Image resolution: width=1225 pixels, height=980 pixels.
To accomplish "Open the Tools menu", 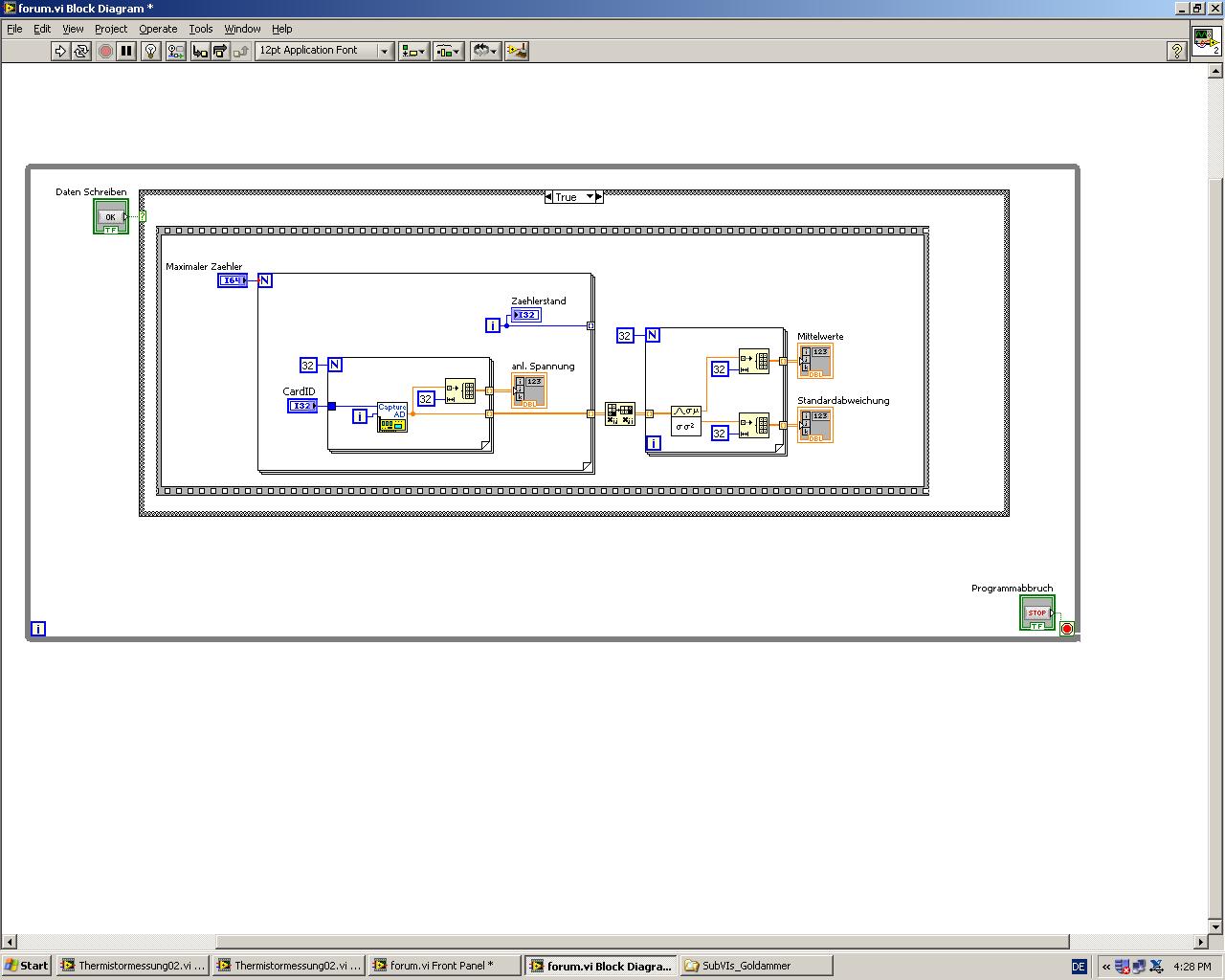I will click(201, 29).
